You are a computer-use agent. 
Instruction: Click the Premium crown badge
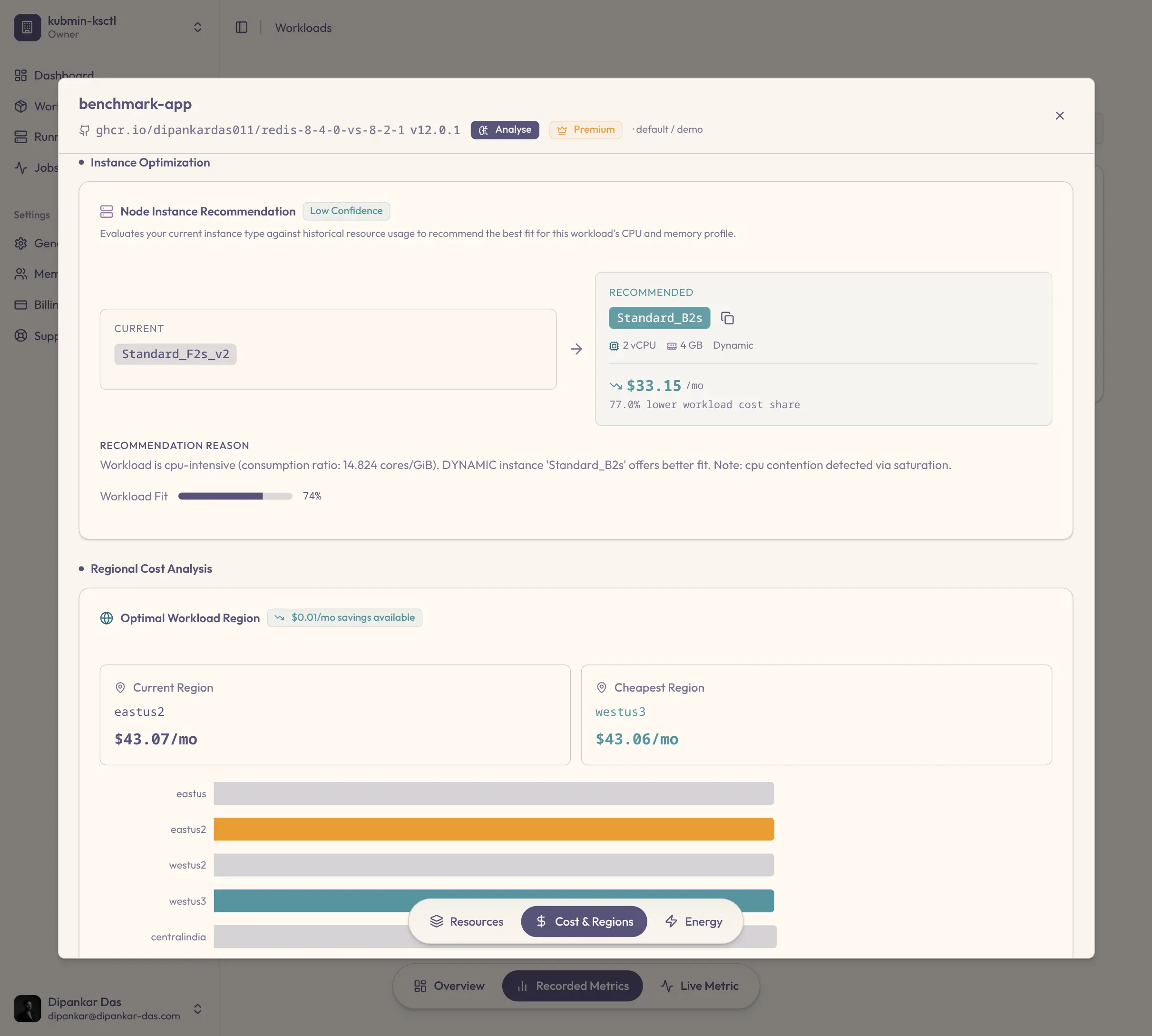(x=585, y=130)
